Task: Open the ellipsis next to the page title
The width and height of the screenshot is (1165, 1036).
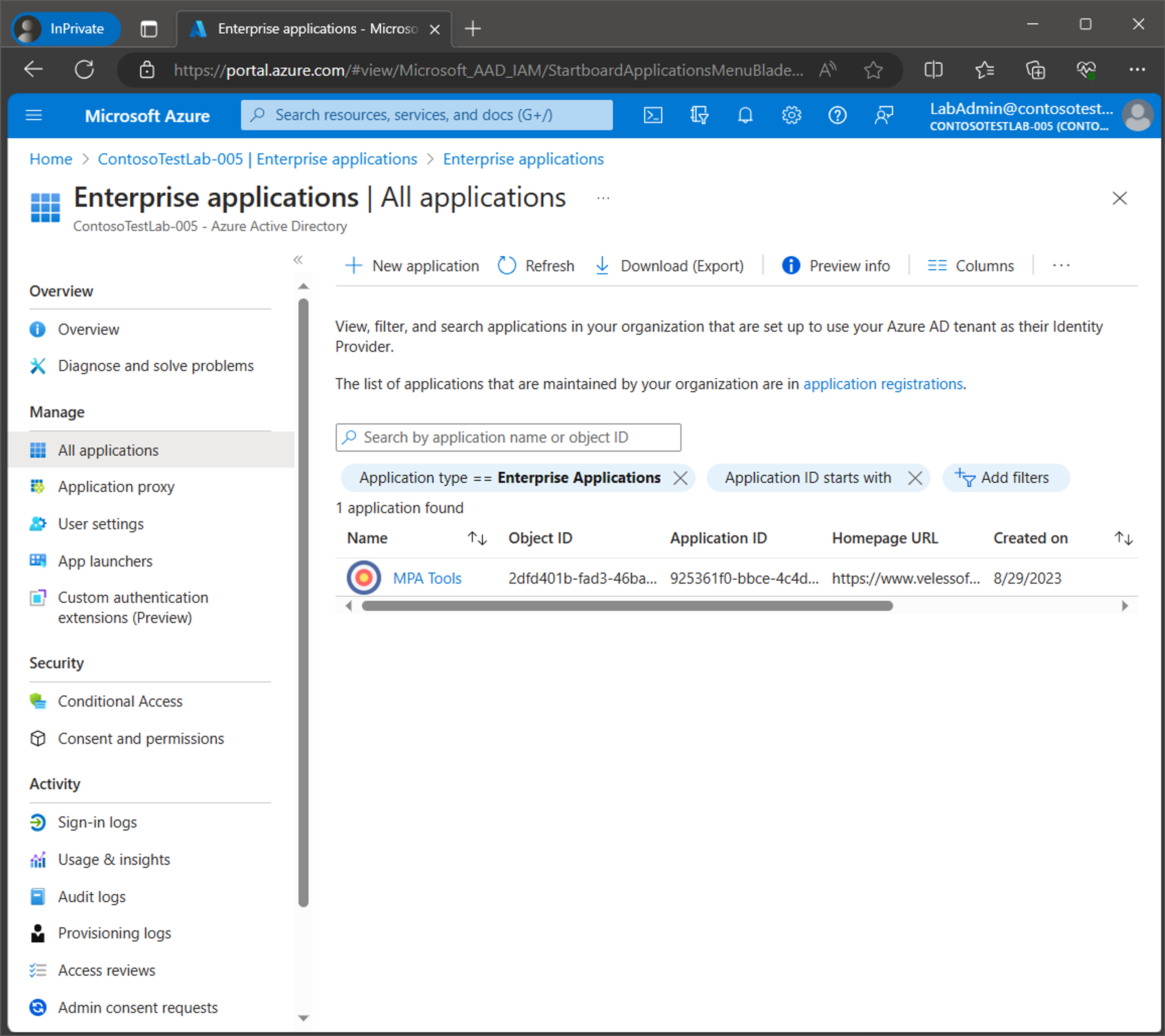Action: pyautogui.click(x=603, y=198)
